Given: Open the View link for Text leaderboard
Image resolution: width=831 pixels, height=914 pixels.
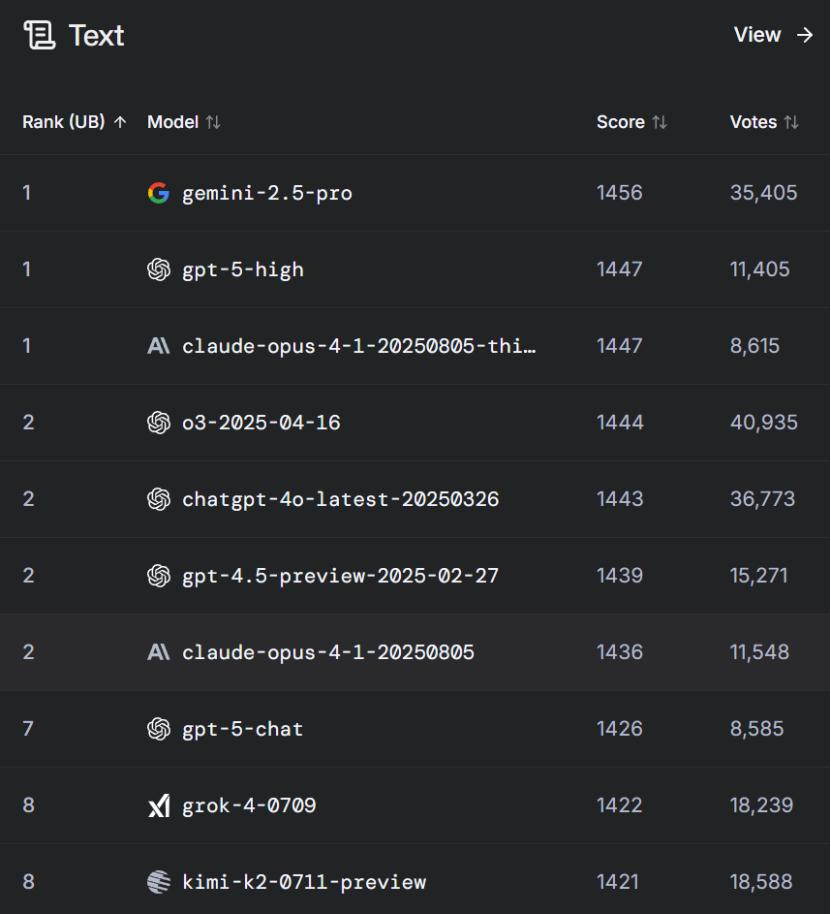Looking at the screenshot, I should click(x=773, y=35).
